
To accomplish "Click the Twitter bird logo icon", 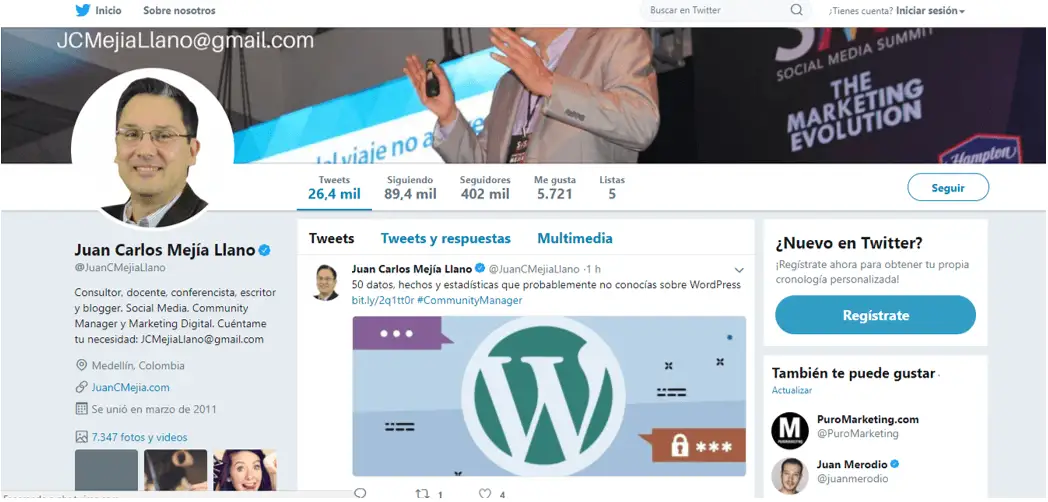I will (82, 11).
